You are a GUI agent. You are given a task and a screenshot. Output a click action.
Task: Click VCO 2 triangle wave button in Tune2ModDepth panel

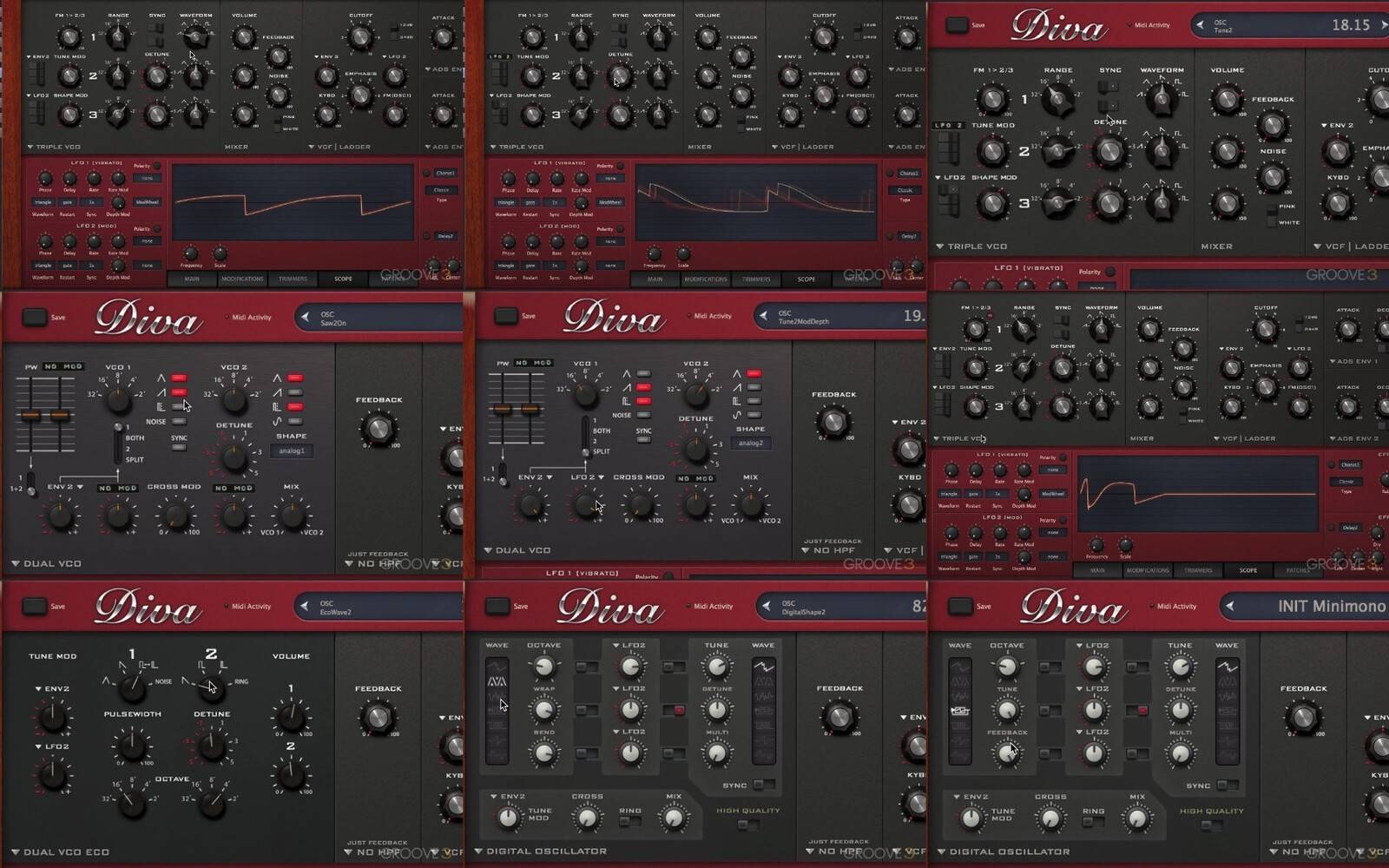[754, 373]
